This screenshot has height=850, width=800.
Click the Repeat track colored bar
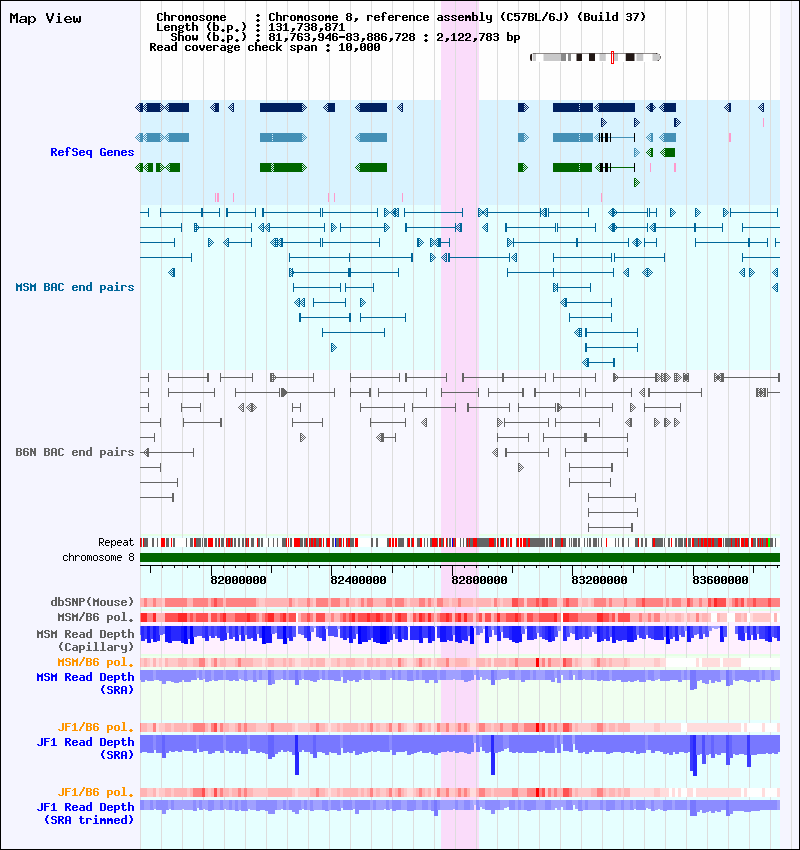pyautogui.click(x=460, y=543)
